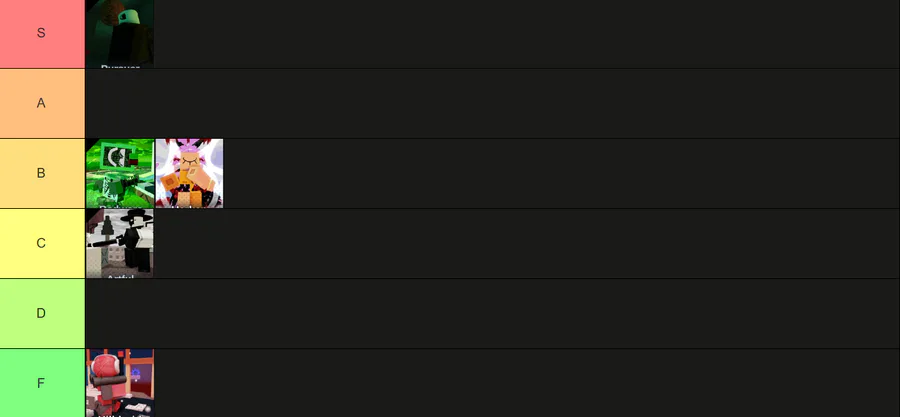Click the pine tree inside the Artful image
The width and height of the screenshot is (900, 417).
click(x=109, y=234)
